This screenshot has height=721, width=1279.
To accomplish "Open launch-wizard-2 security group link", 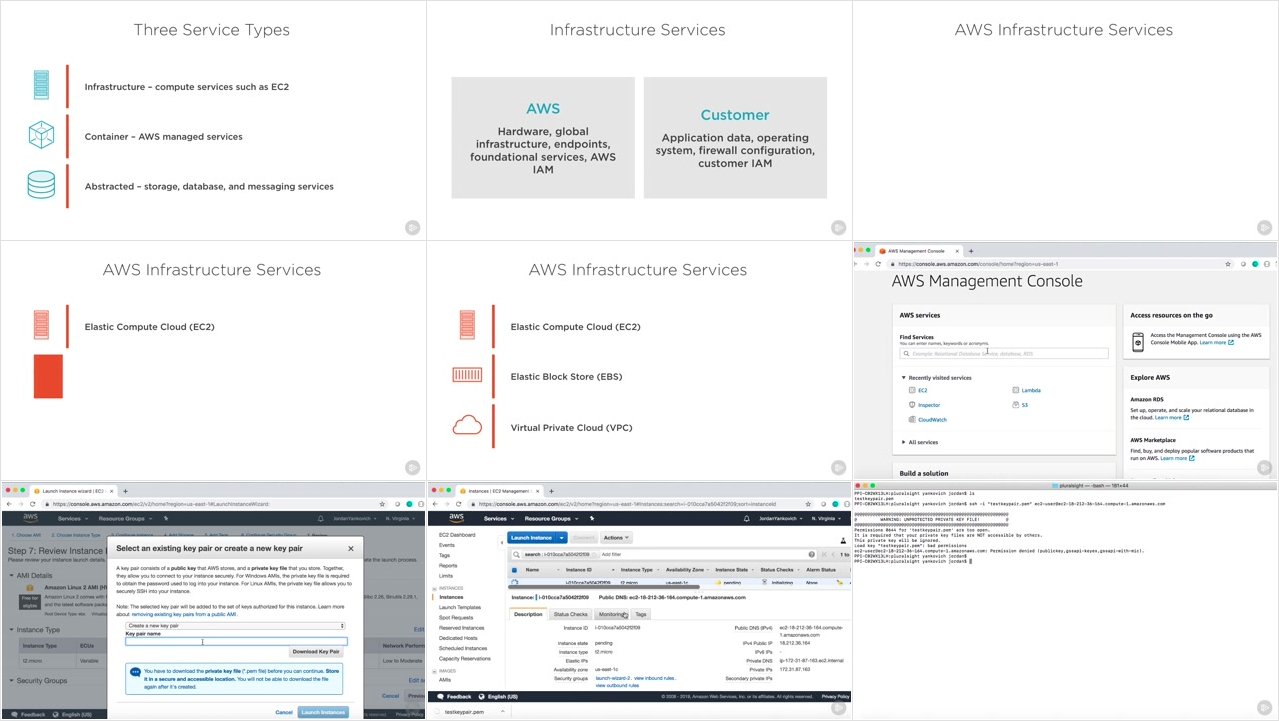I will [x=612, y=678].
